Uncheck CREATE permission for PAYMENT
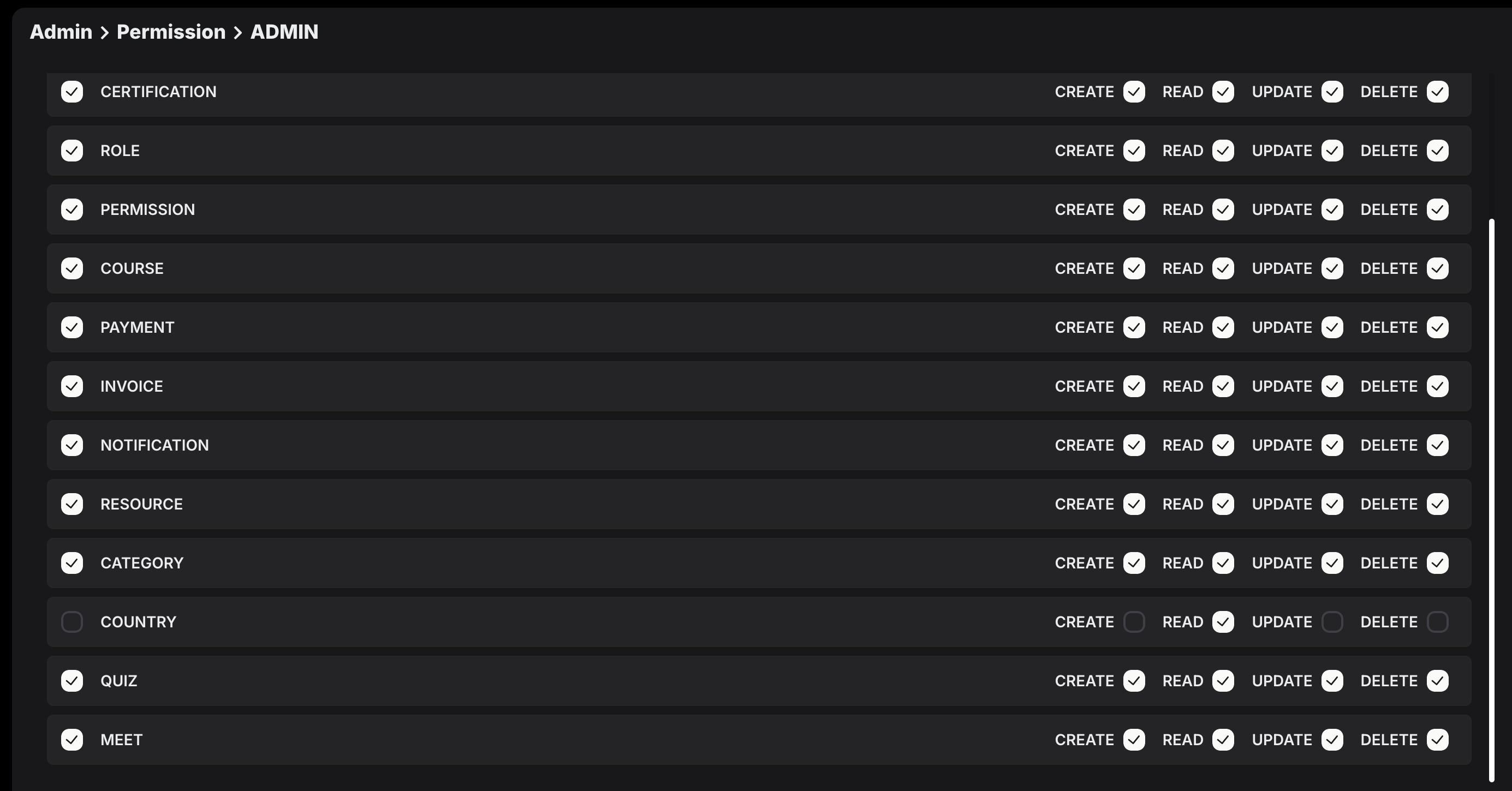The width and height of the screenshot is (1512, 791). click(1134, 327)
